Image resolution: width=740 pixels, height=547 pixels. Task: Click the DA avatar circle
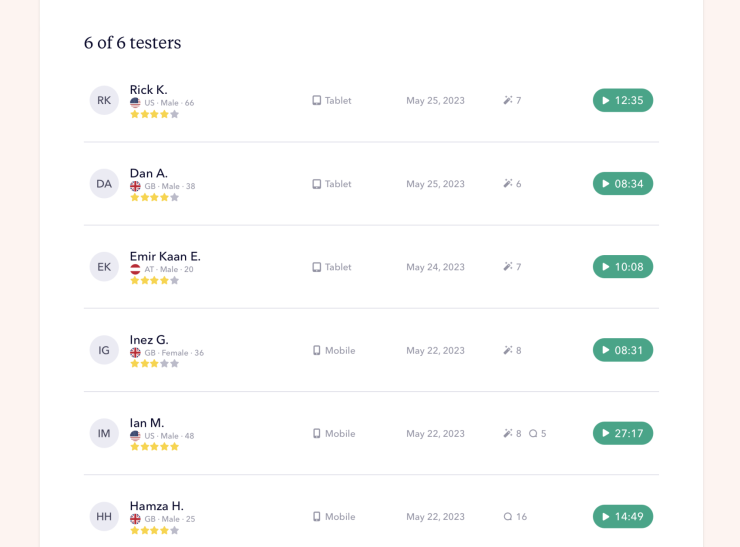click(104, 184)
